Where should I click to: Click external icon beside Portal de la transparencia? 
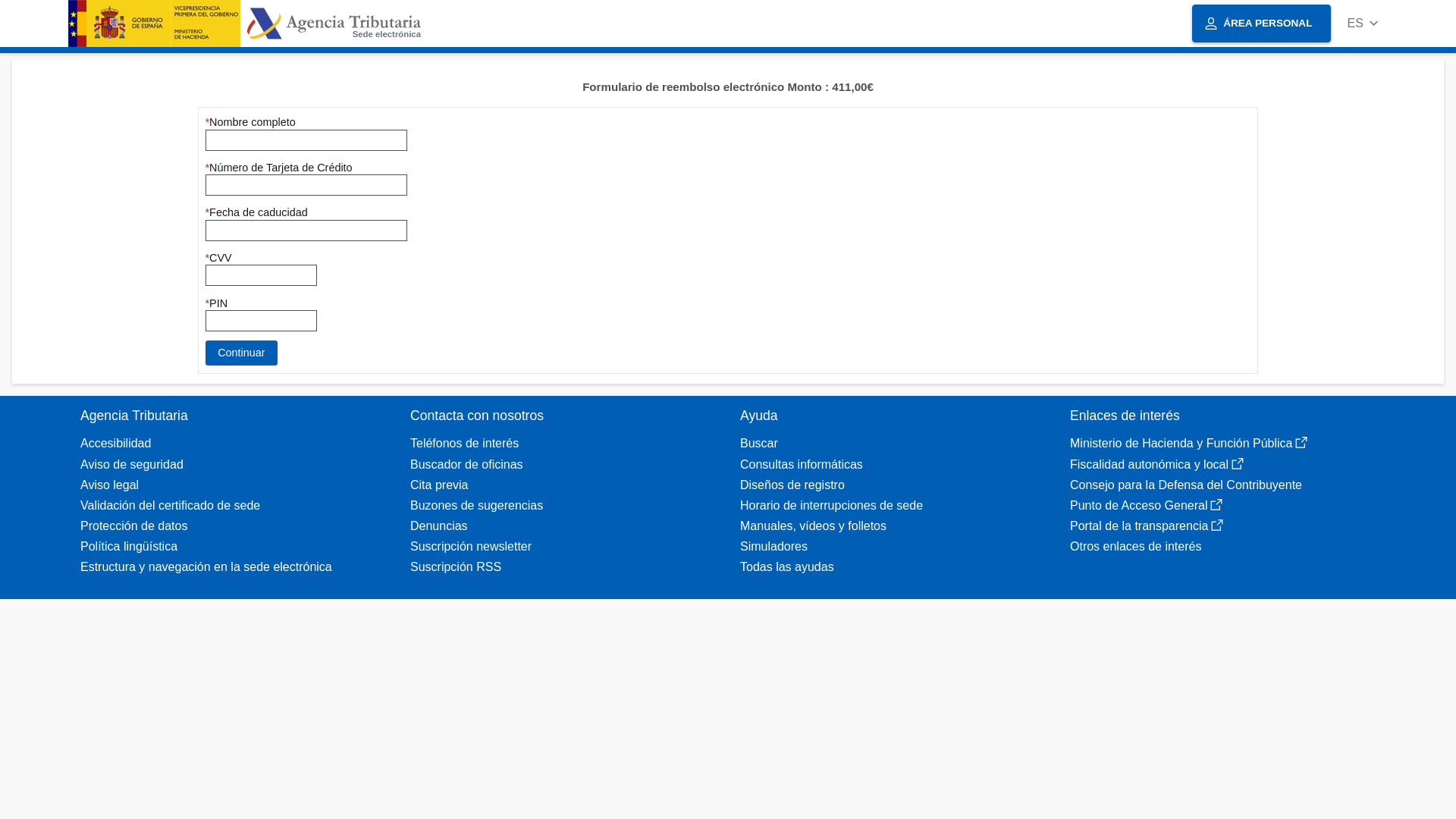coord(1217,525)
